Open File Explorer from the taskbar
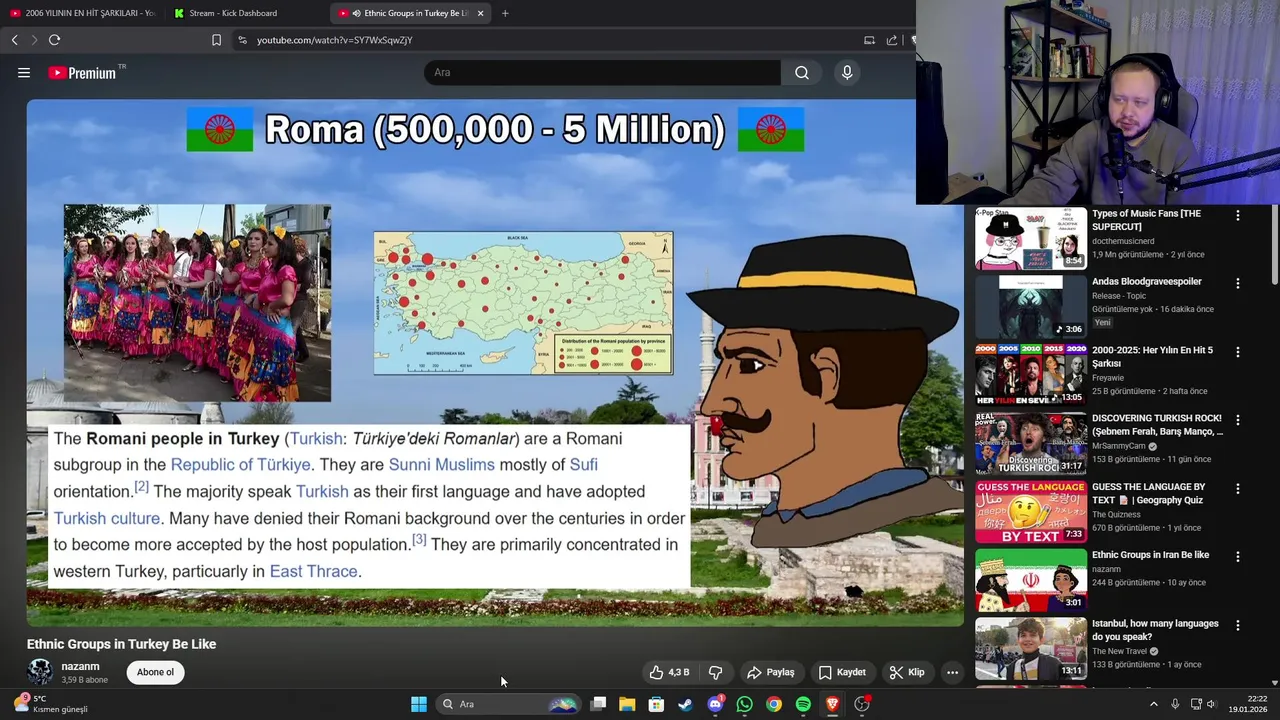Viewport: 1280px width, 720px height. (627, 704)
